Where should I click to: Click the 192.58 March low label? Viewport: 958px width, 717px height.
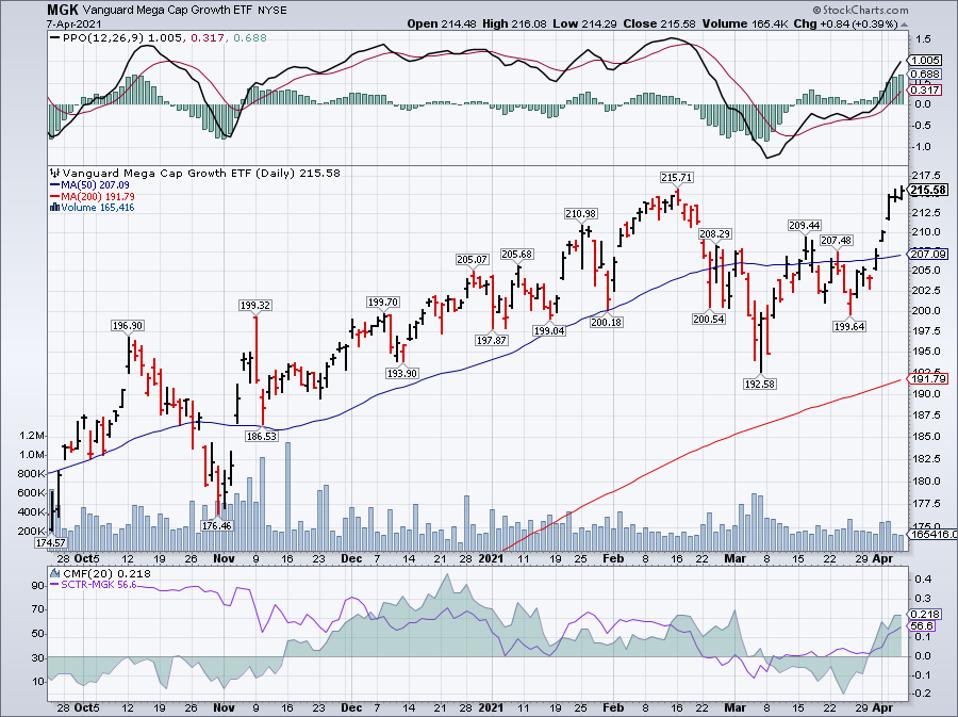point(759,384)
